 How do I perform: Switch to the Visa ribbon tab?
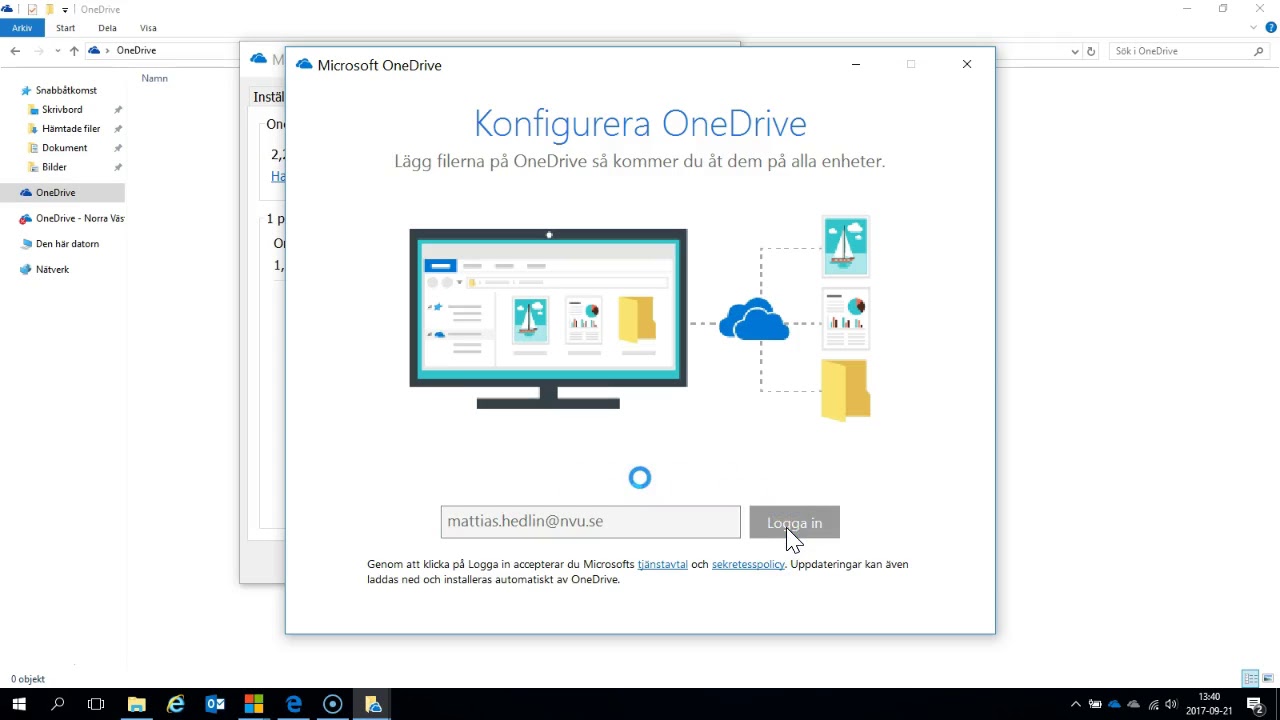pyautogui.click(x=148, y=28)
